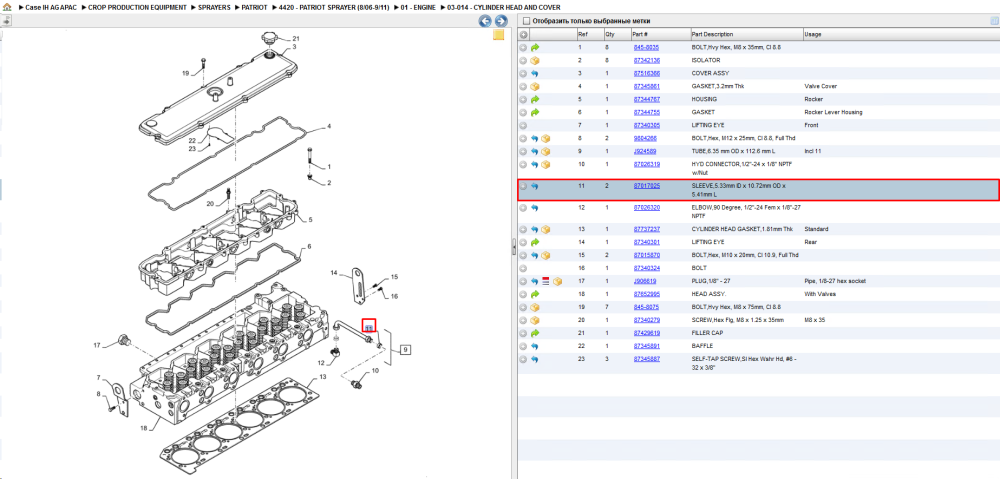Click the green arrow icon for GASKET 87344755
The width and height of the screenshot is (1000, 479).
535,112
